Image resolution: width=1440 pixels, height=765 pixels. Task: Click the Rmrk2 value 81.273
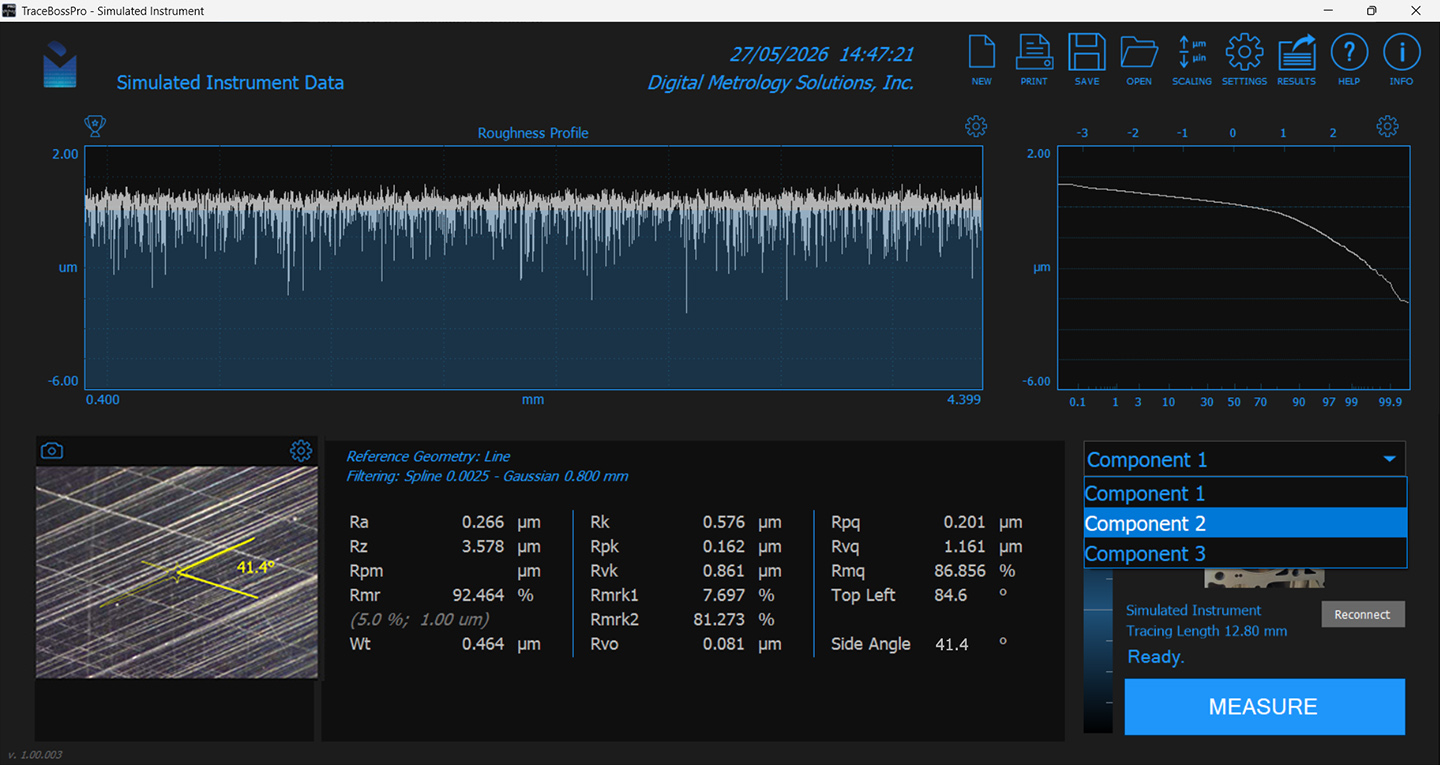pyautogui.click(x=719, y=620)
